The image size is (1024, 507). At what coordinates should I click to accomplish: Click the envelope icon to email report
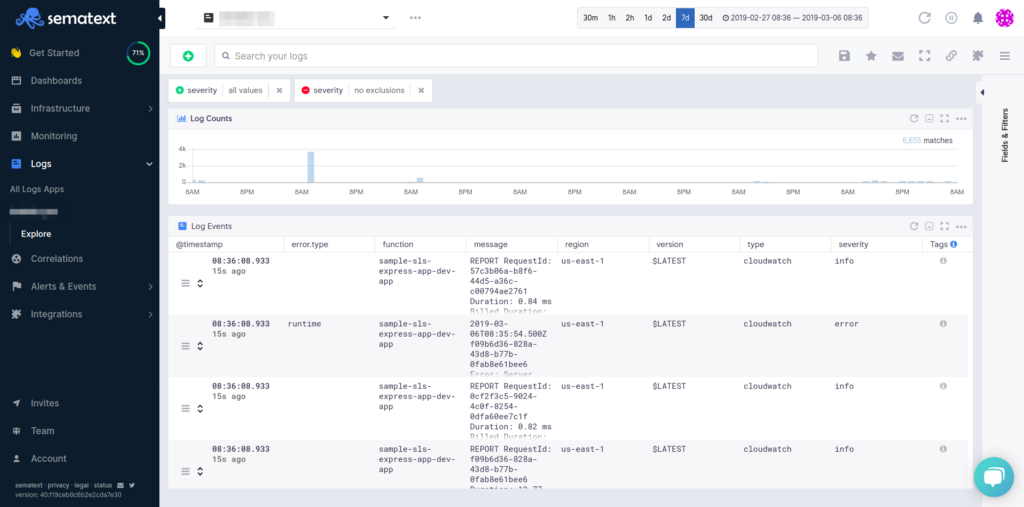click(x=898, y=56)
